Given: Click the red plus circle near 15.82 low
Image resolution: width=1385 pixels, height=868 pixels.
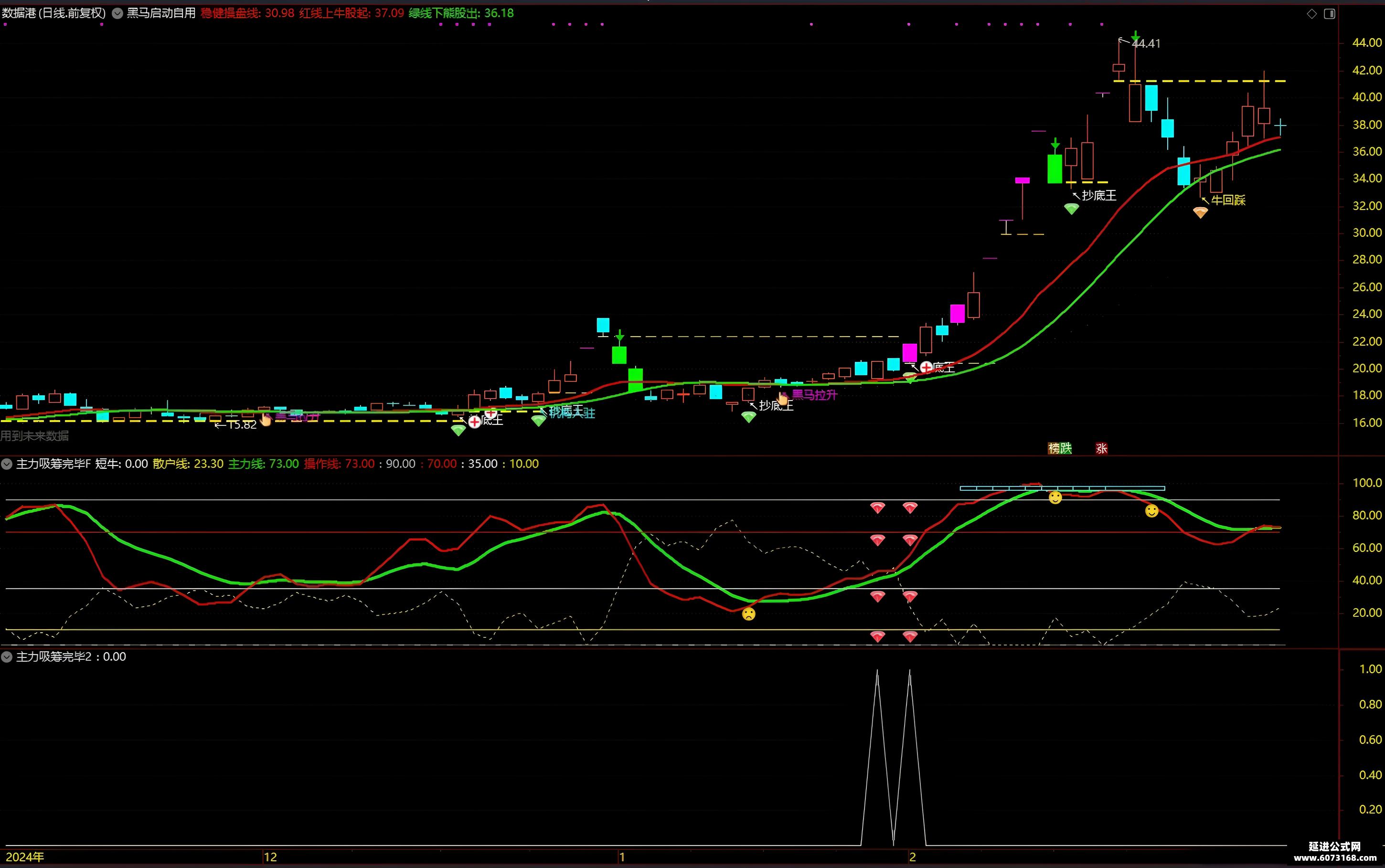Looking at the screenshot, I should click(x=474, y=423).
